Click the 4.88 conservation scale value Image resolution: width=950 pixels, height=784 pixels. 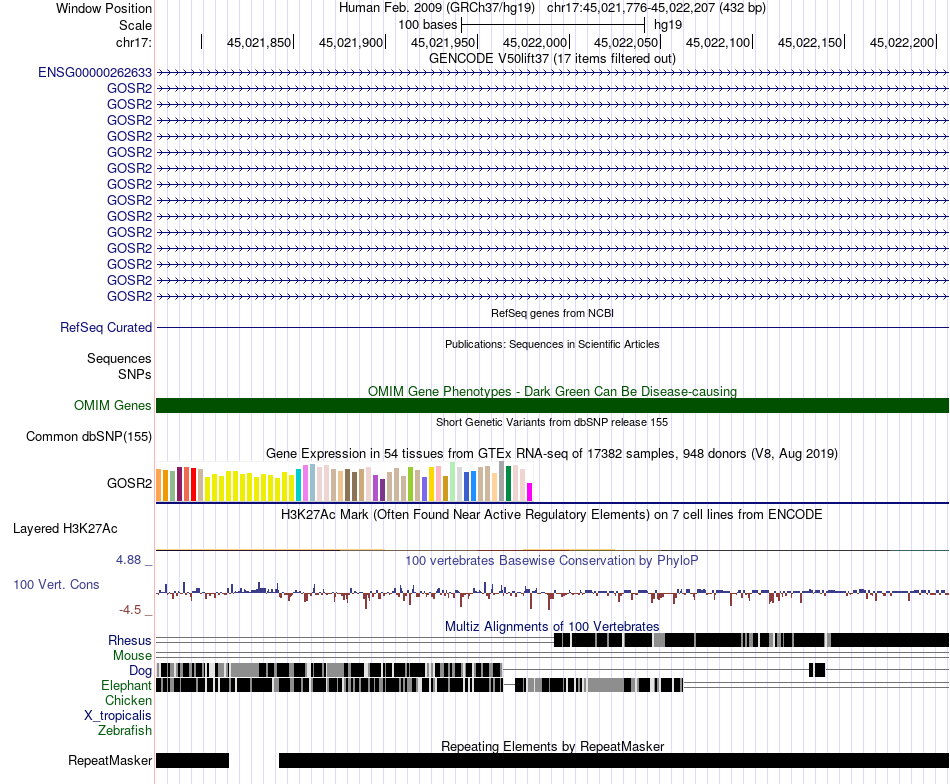[x=128, y=560]
